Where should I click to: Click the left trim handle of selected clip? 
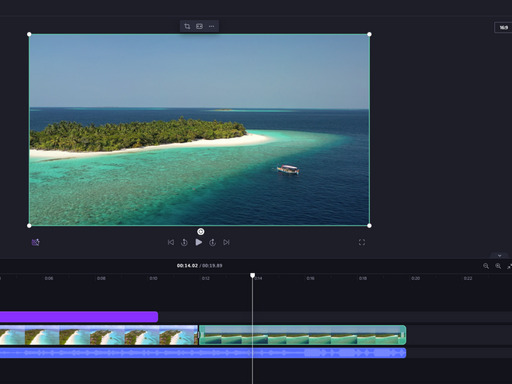click(201, 335)
